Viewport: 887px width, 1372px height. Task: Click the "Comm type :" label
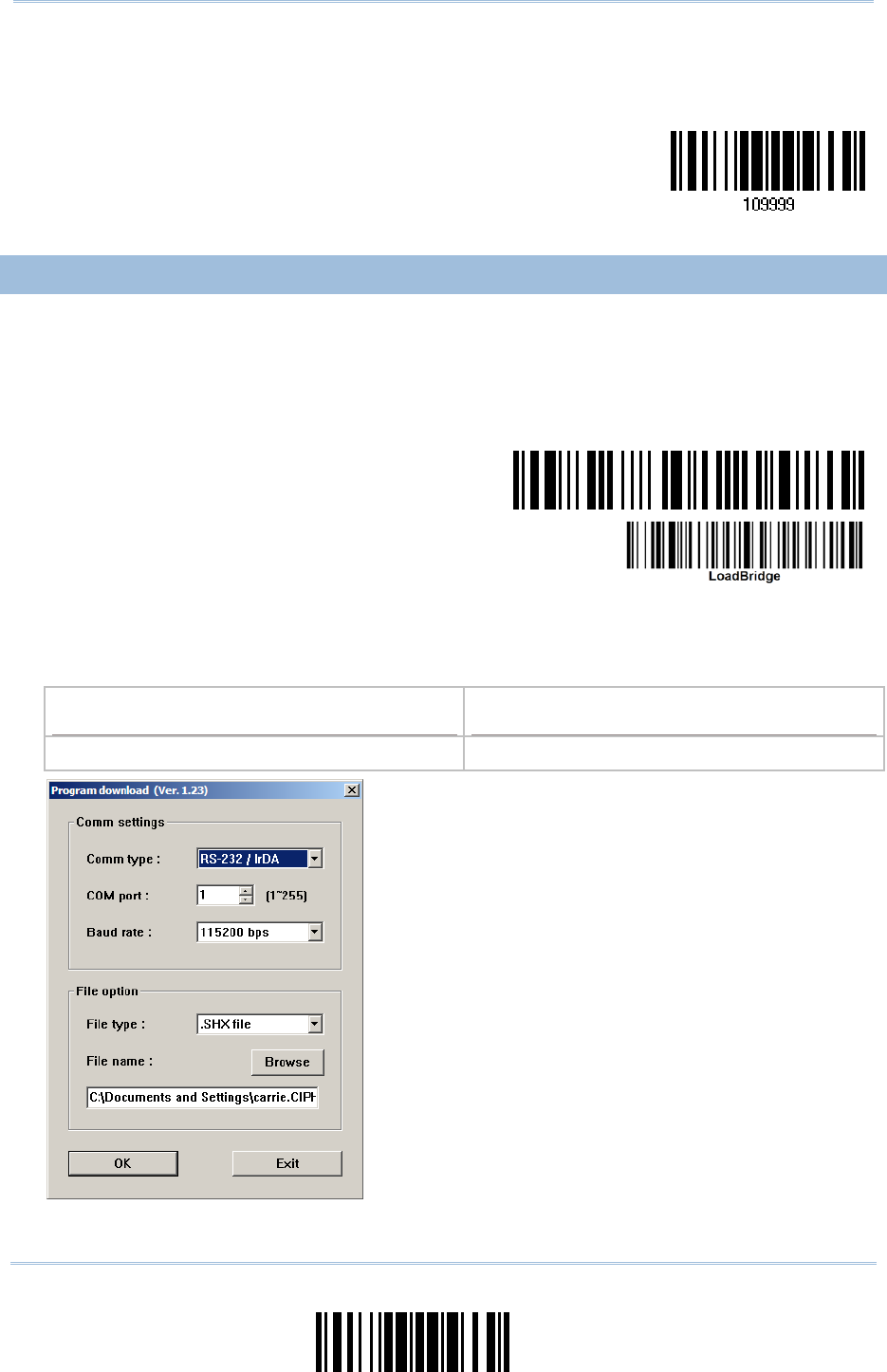[x=123, y=859]
